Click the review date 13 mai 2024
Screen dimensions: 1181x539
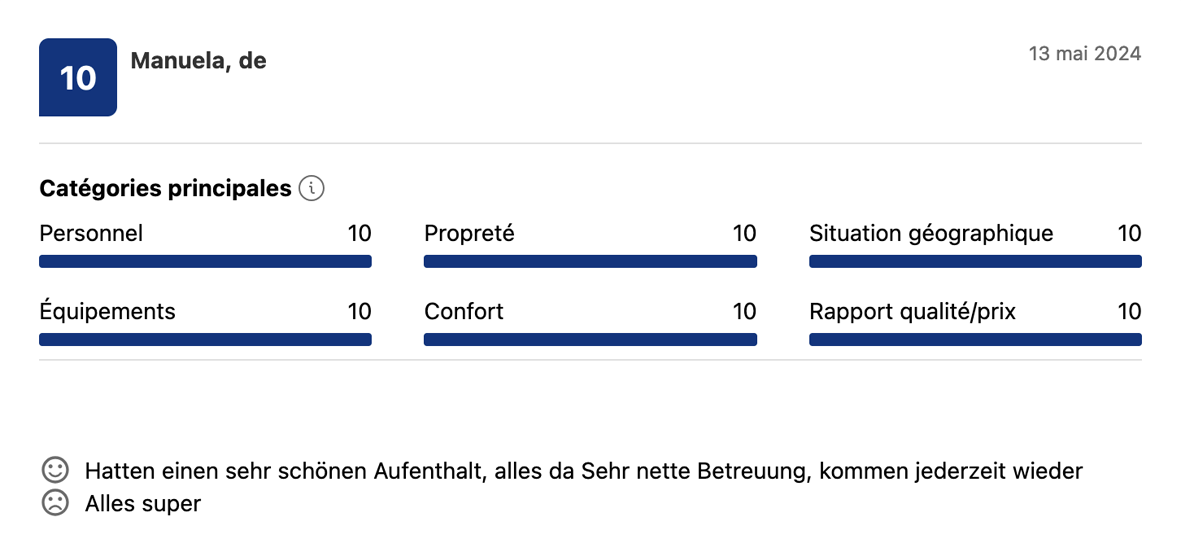point(1085,54)
